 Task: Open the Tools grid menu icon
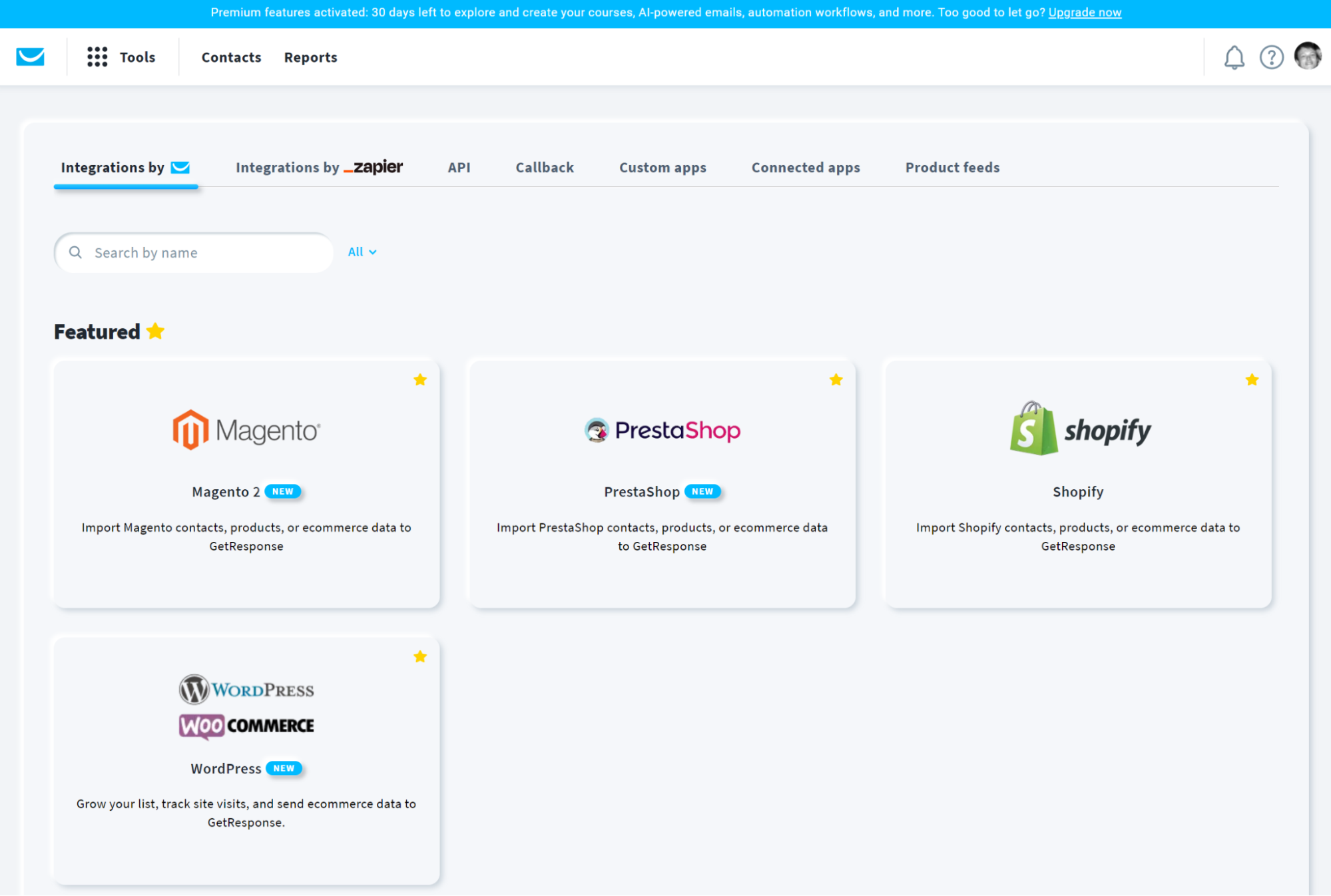coord(97,57)
